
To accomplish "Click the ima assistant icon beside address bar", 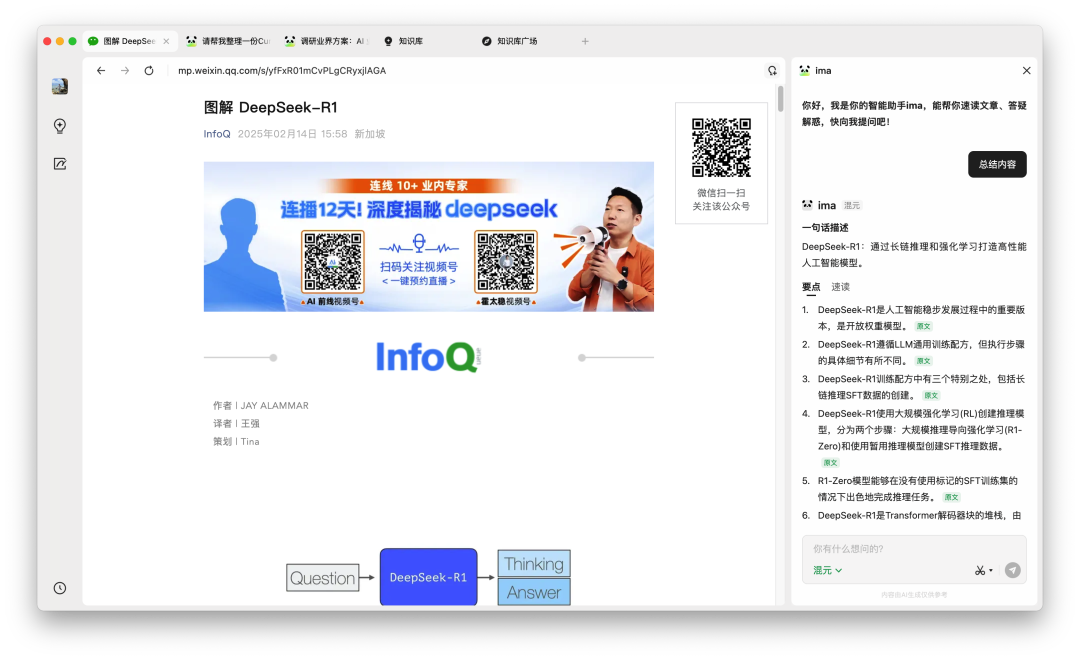I will click(772, 70).
